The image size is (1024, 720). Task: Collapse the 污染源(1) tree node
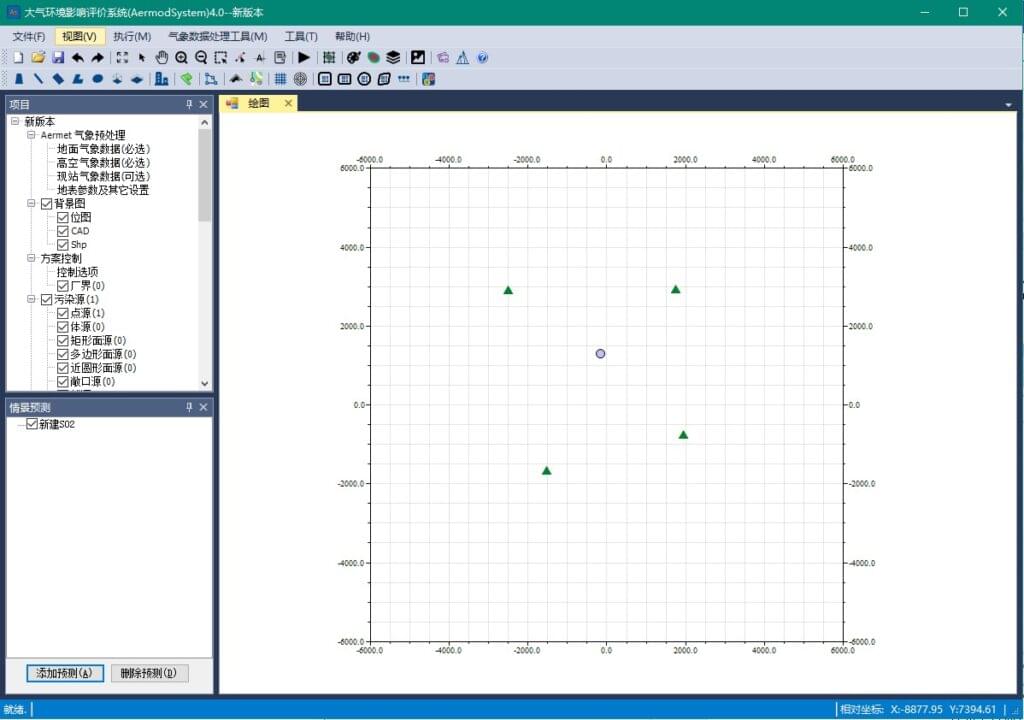31,299
